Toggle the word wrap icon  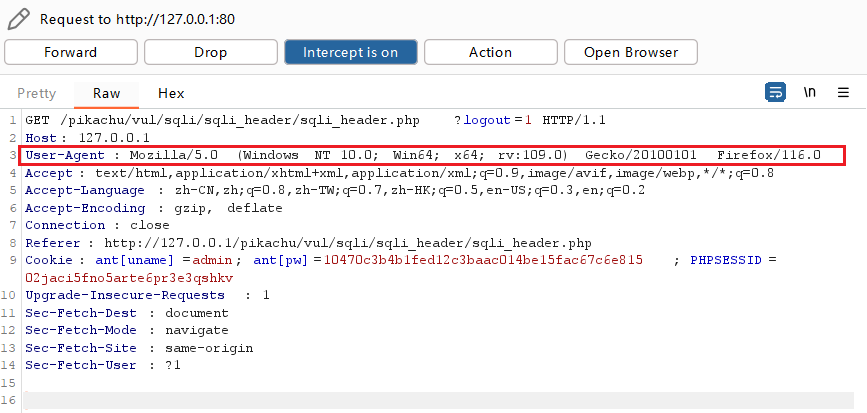pyautogui.click(x=775, y=92)
